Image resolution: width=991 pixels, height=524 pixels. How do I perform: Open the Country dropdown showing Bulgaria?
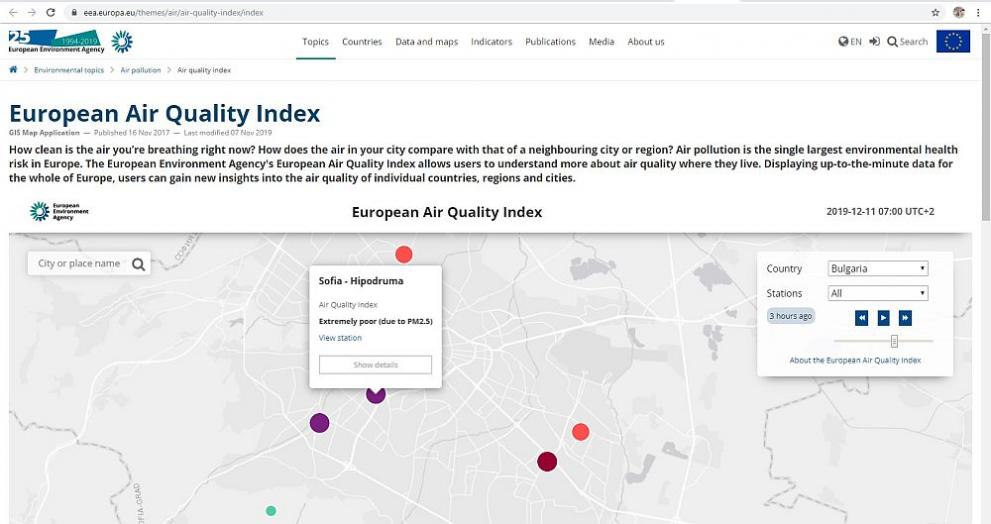(878, 269)
